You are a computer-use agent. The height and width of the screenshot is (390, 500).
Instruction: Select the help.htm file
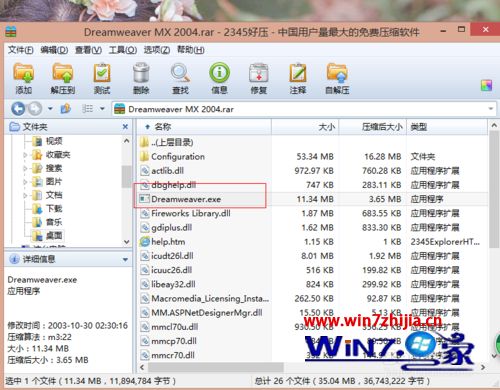[168, 242]
